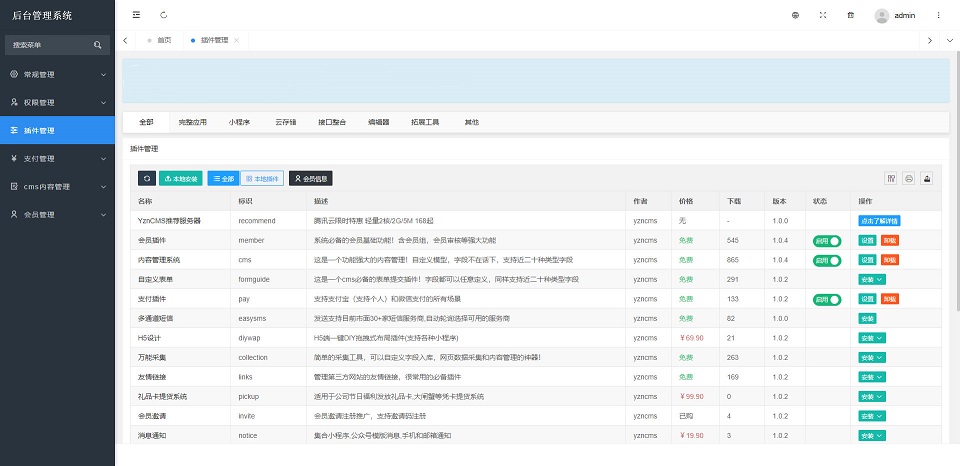Open the column filter icon
This screenshot has width=960, height=466.
tap(891, 178)
